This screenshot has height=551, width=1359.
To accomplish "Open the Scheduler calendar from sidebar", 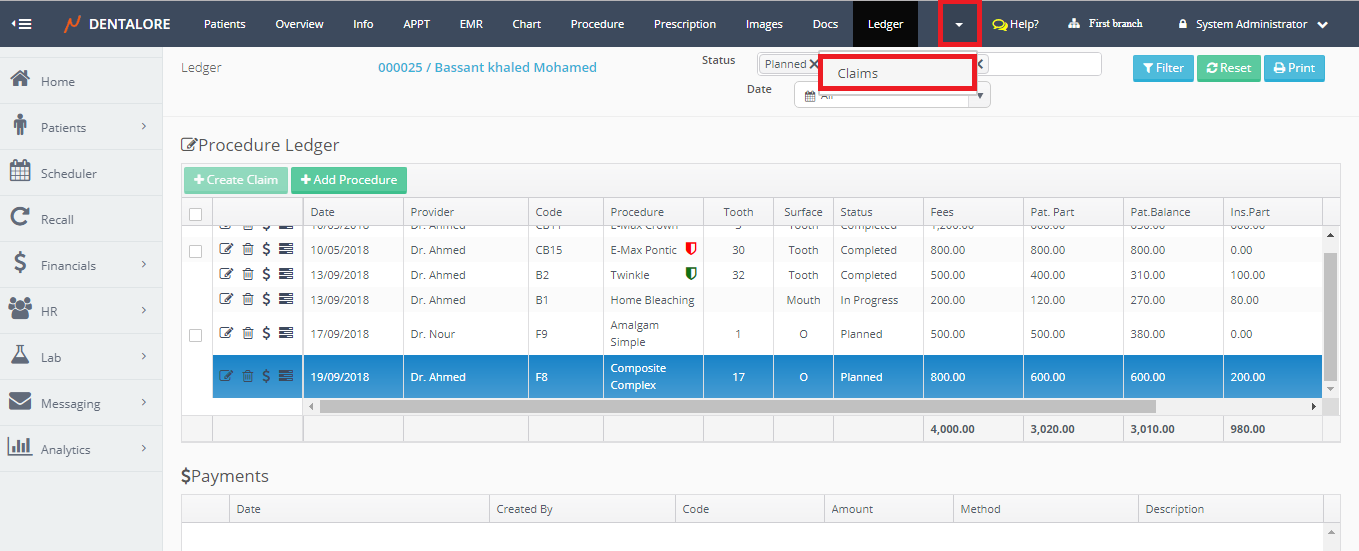I will point(68,173).
